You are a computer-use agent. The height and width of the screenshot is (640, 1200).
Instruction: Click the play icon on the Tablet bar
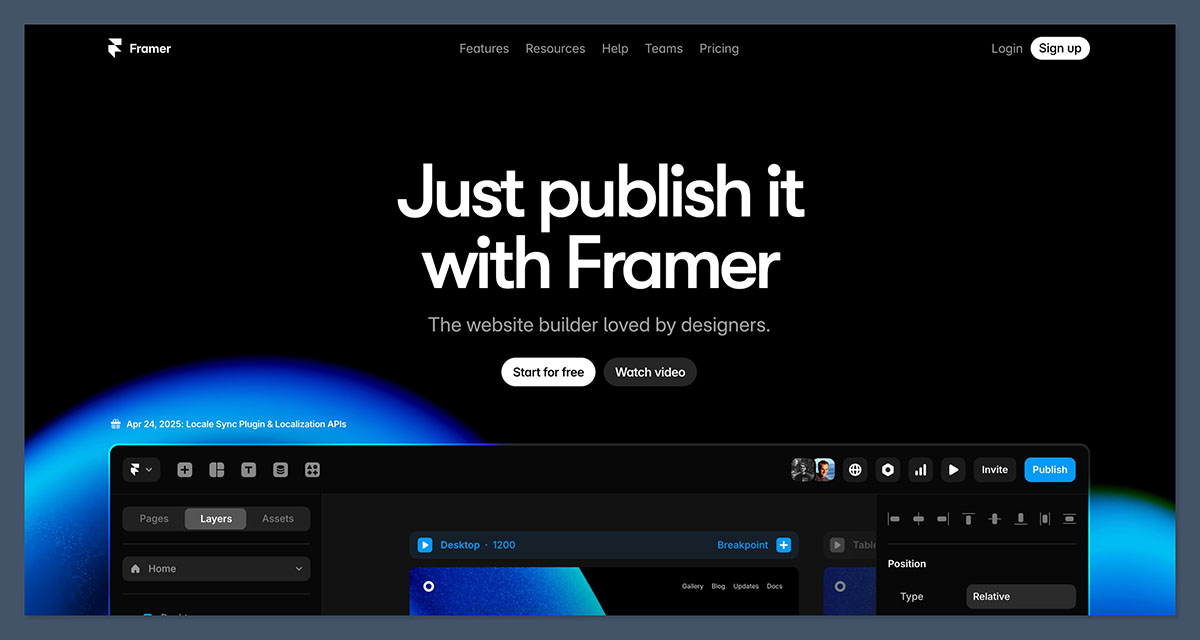pyautogui.click(x=838, y=545)
